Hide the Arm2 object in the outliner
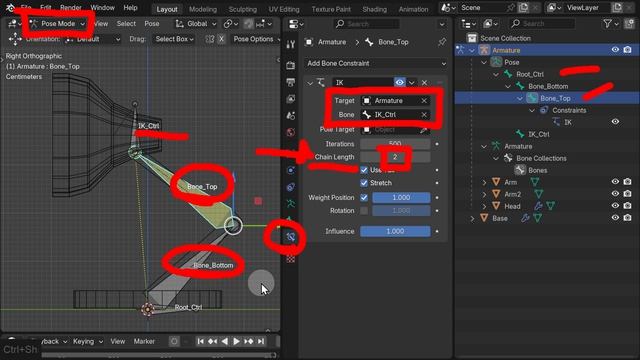This screenshot has width=640, height=360. pos(615,194)
